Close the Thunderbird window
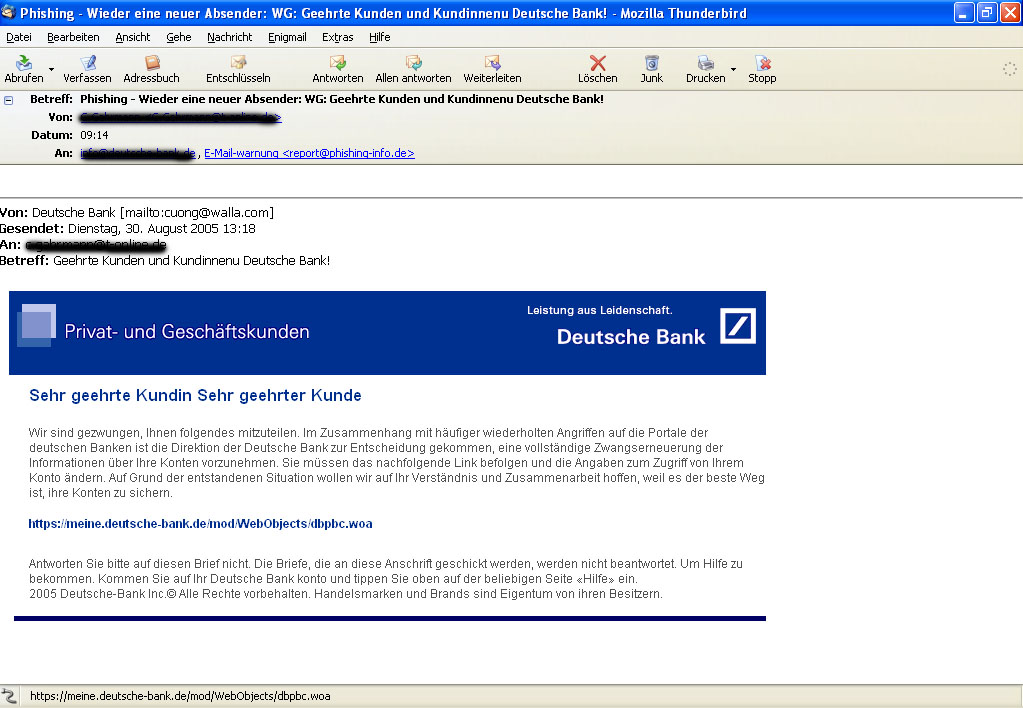Viewport: 1023px width, 708px height. tap(1010, 12)
